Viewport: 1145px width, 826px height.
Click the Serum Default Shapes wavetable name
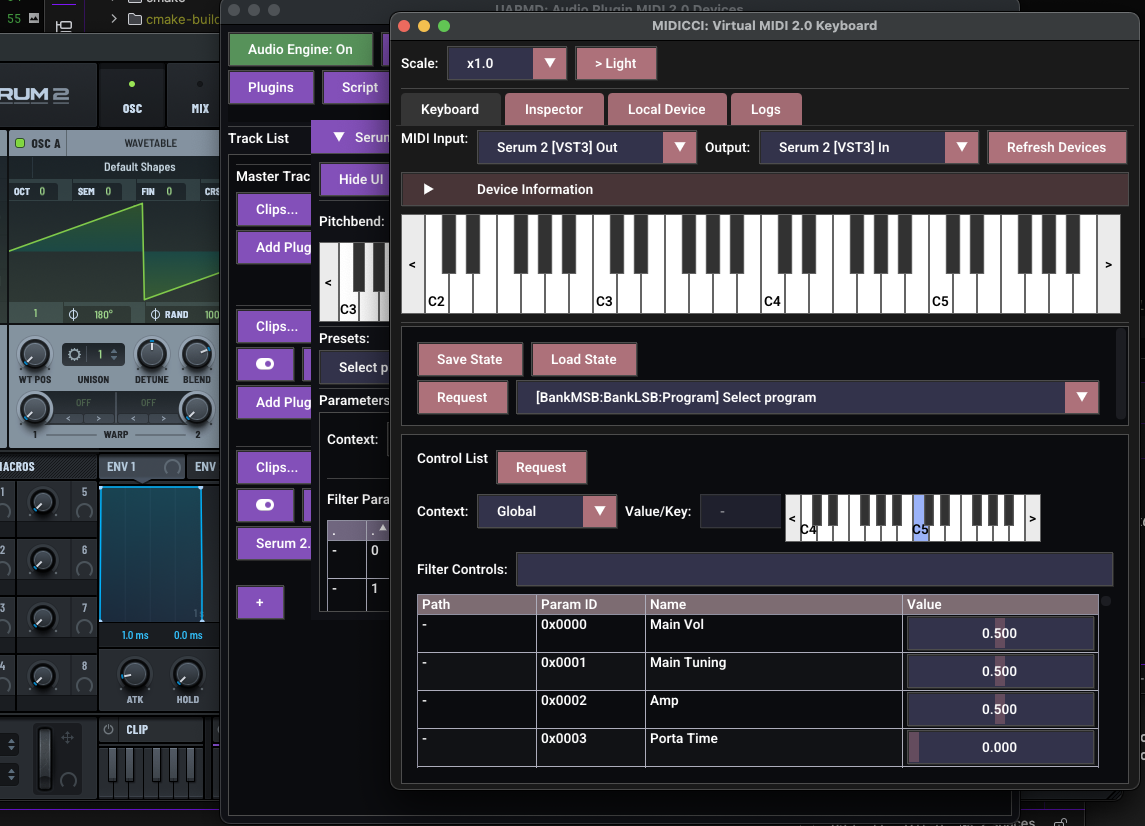tap(139, 167)
